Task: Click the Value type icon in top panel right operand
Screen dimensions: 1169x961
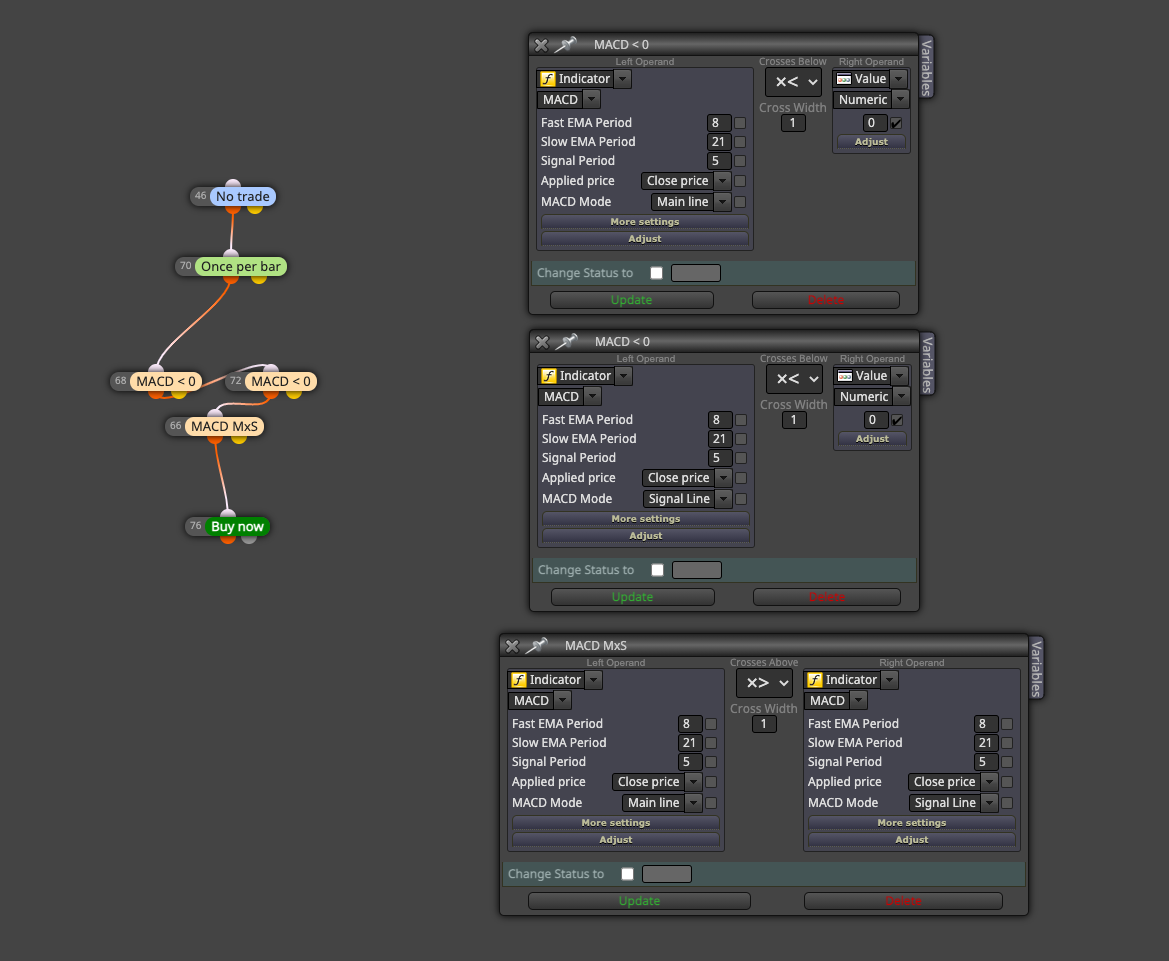Action: pos(844,79)
